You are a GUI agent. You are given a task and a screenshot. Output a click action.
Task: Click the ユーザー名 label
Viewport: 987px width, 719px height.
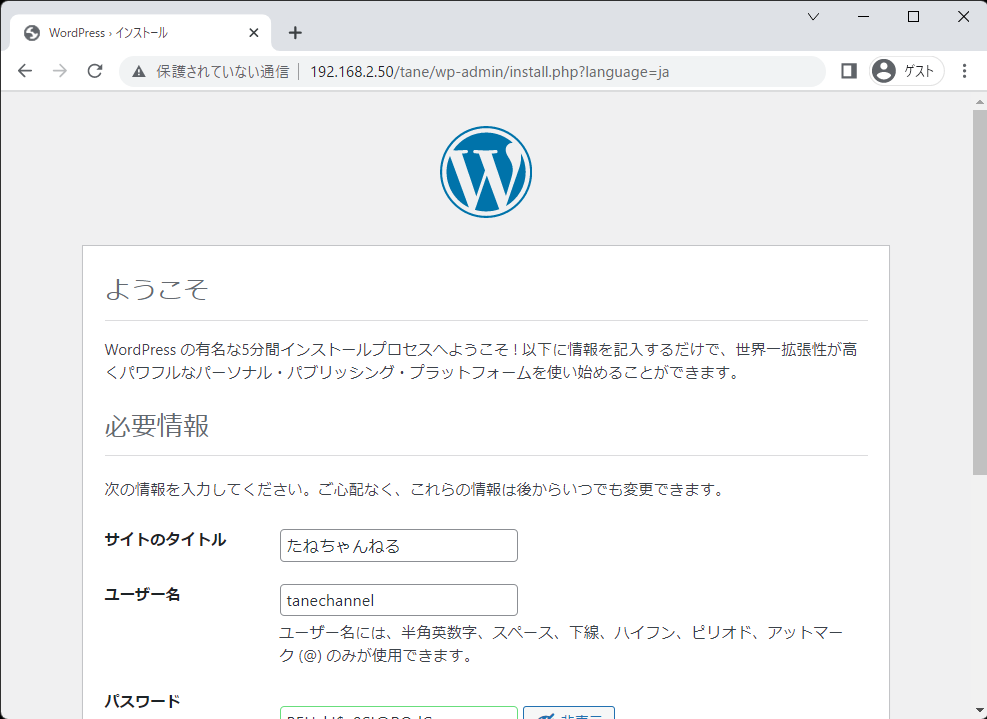[x=142, y=594]
